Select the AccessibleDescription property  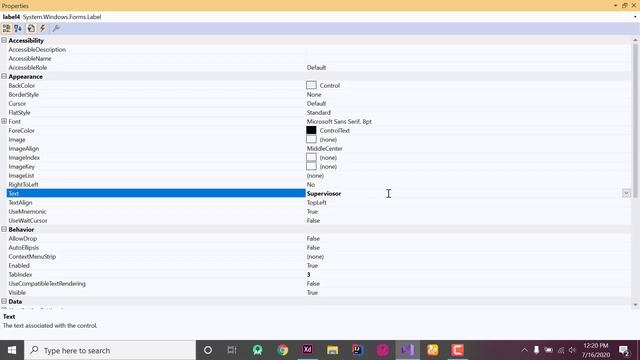pos(37,49)
